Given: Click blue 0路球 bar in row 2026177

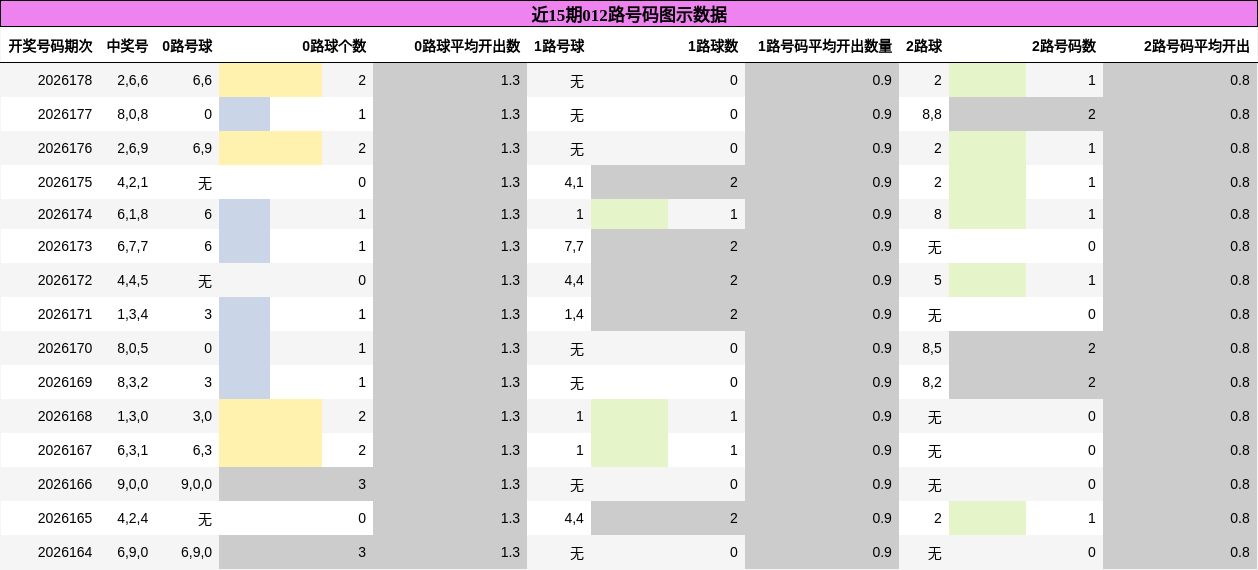Looking at the screenshot, I should click(x=244, y=114).
